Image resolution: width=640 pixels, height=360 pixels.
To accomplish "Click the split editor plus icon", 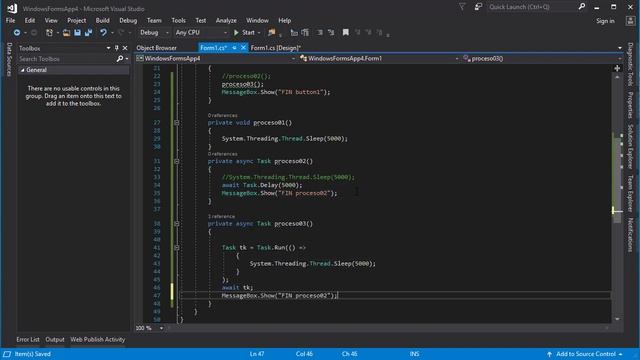I will (617, 68).
